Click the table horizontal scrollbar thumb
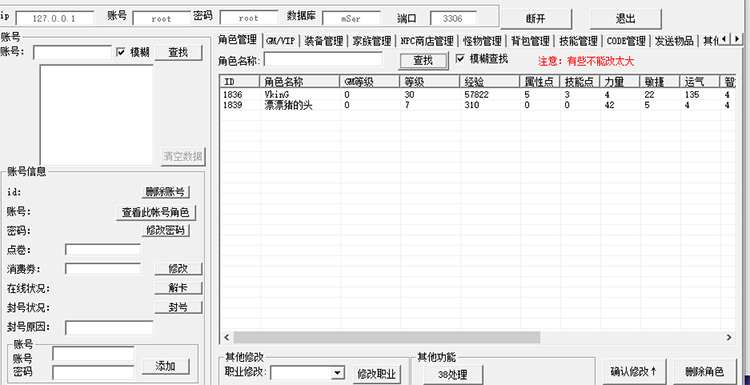 [x=386, y=337]
